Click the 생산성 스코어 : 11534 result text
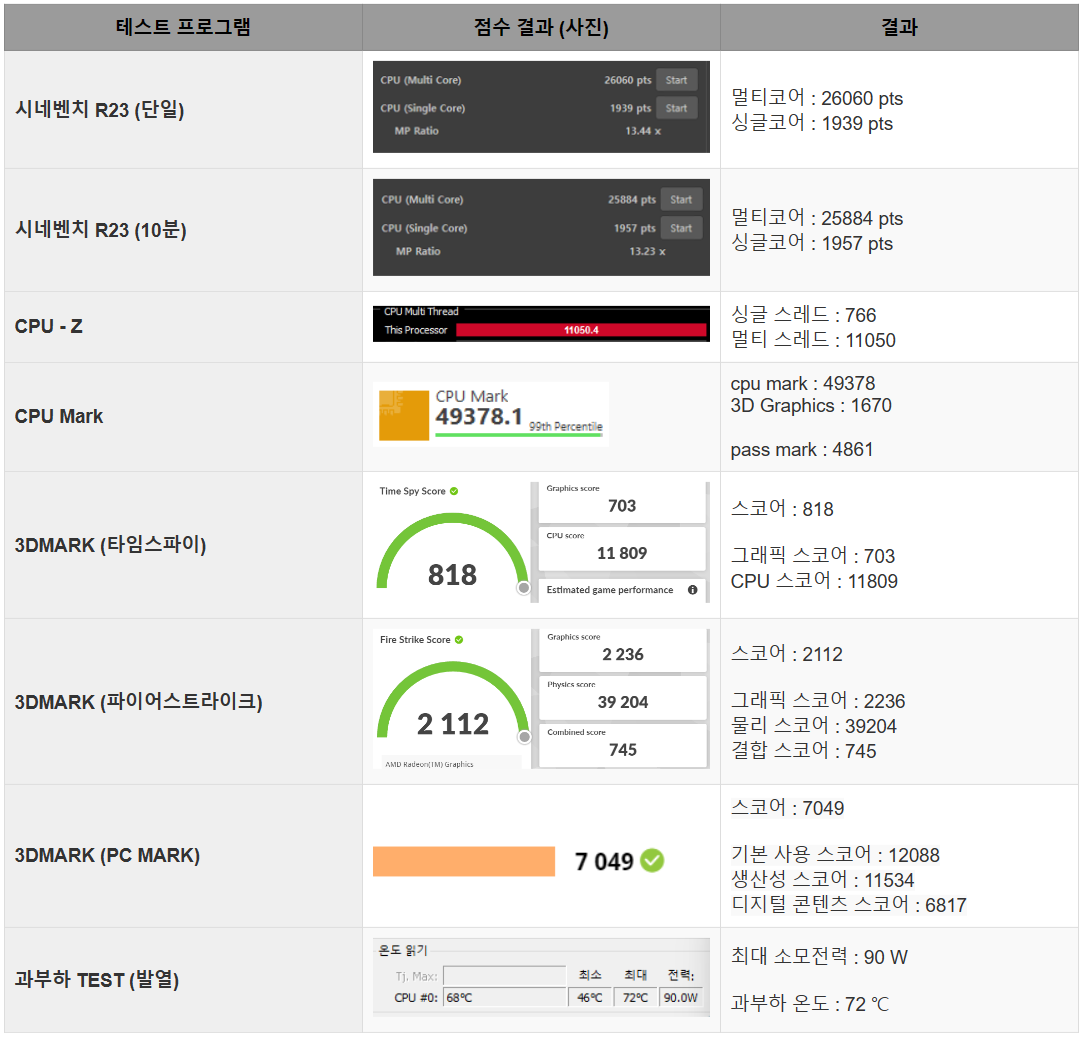This screenshot has height=1037, width=1085. coord(823,880)
